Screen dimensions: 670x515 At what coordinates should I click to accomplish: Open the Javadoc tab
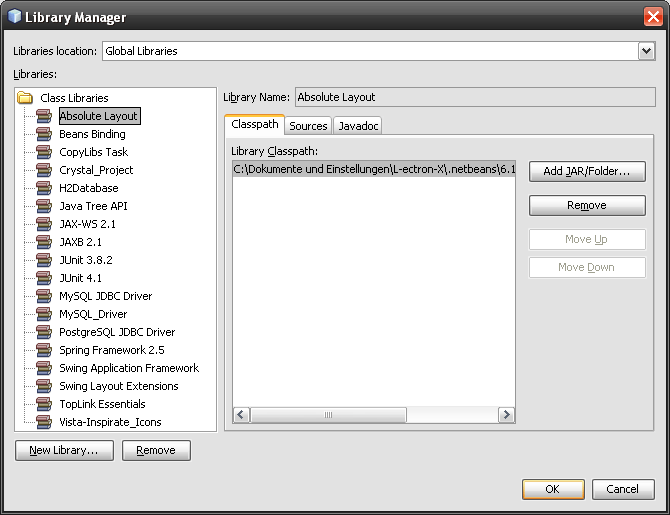(357, 126)
